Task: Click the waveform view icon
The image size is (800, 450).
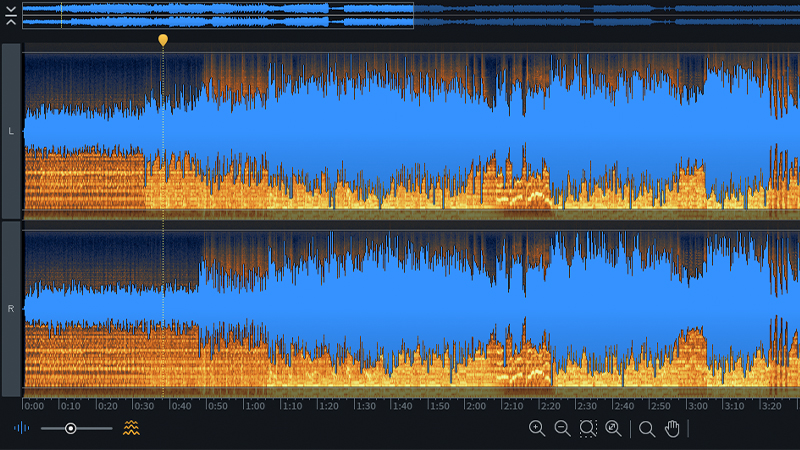Action: tap(21, 428)
